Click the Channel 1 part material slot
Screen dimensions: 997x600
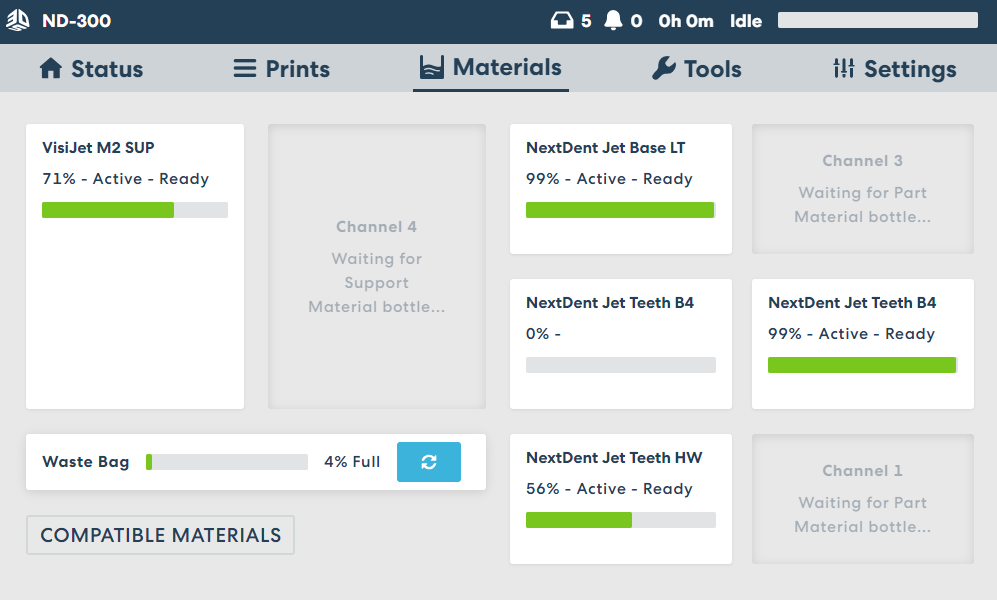[x=862, y=499]
